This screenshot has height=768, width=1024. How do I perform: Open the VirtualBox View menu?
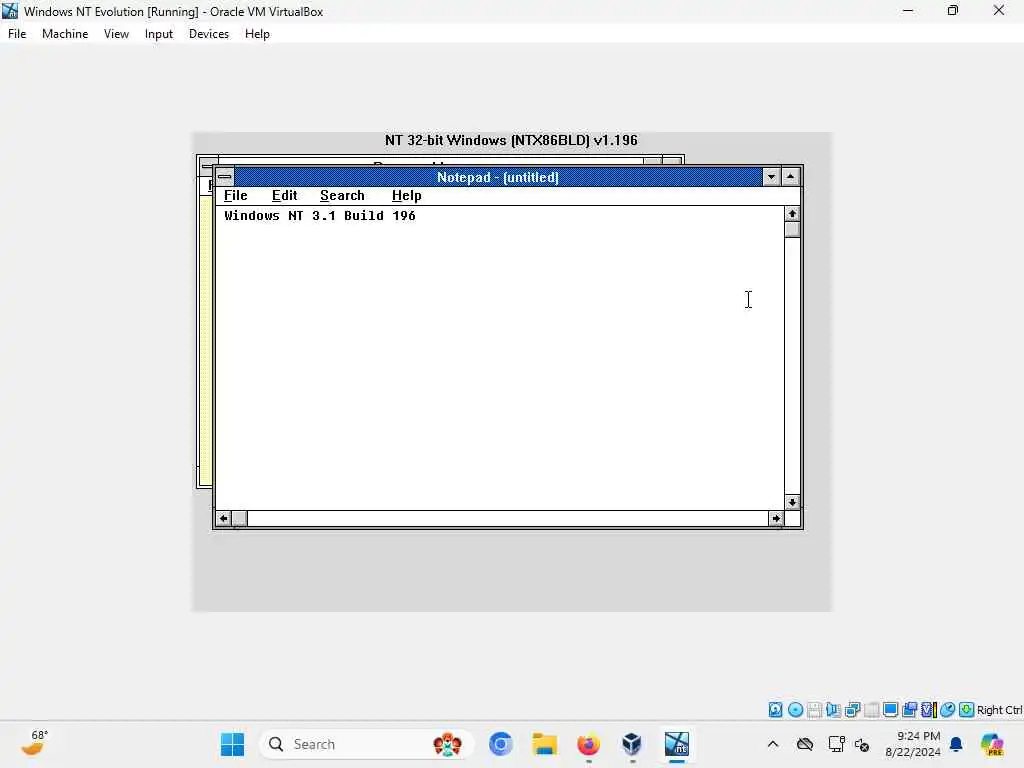(x=116, y=34)
